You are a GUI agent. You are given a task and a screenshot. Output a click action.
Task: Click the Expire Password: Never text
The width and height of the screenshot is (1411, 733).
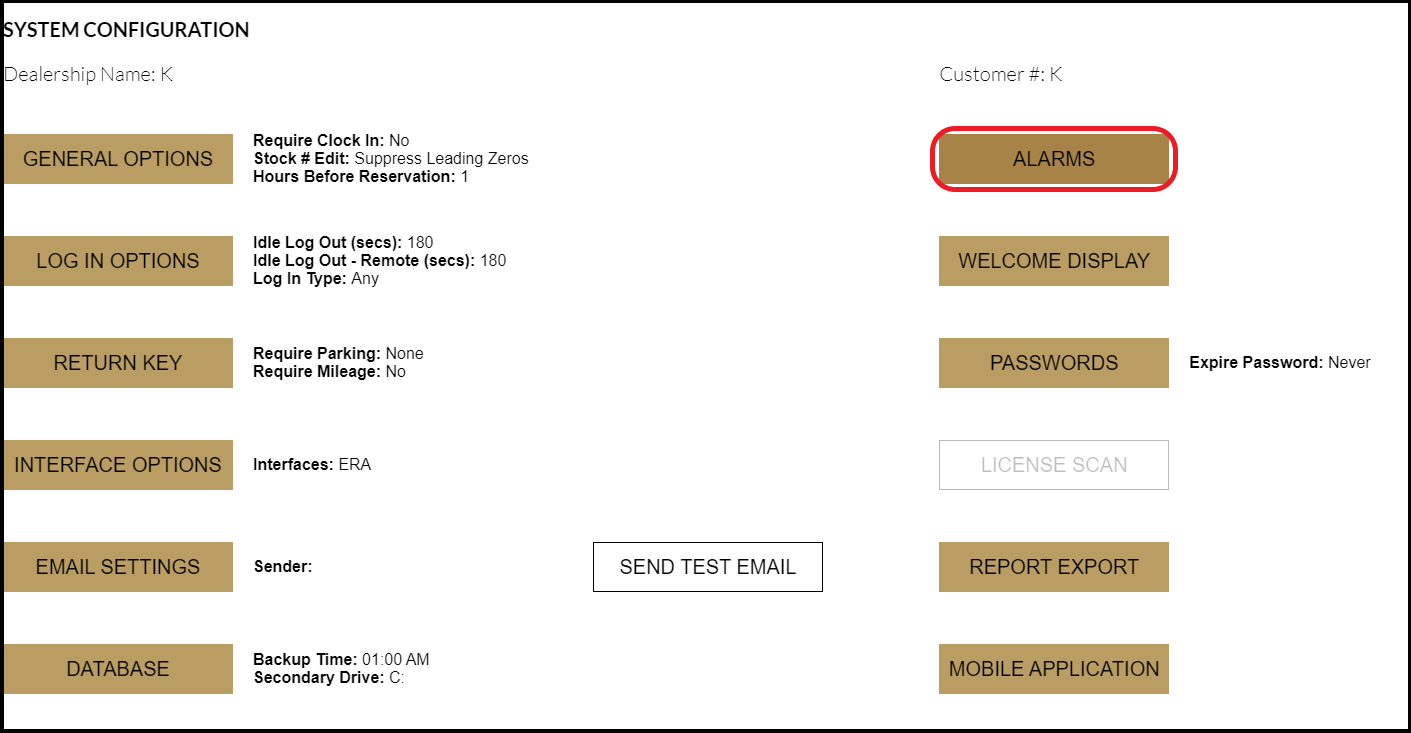1281,362
